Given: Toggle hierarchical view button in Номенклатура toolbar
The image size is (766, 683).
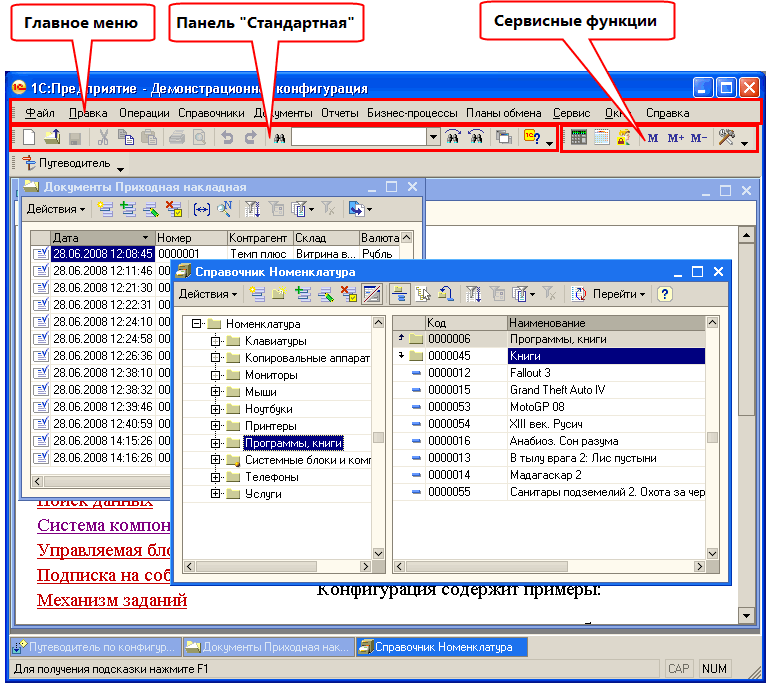Looking at the screenshot, I should [400, 294].
